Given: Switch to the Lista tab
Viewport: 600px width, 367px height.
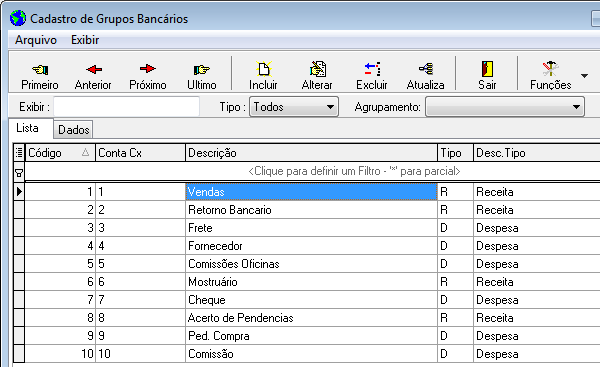Looking at the screenshot, I should tap(27, 128).
